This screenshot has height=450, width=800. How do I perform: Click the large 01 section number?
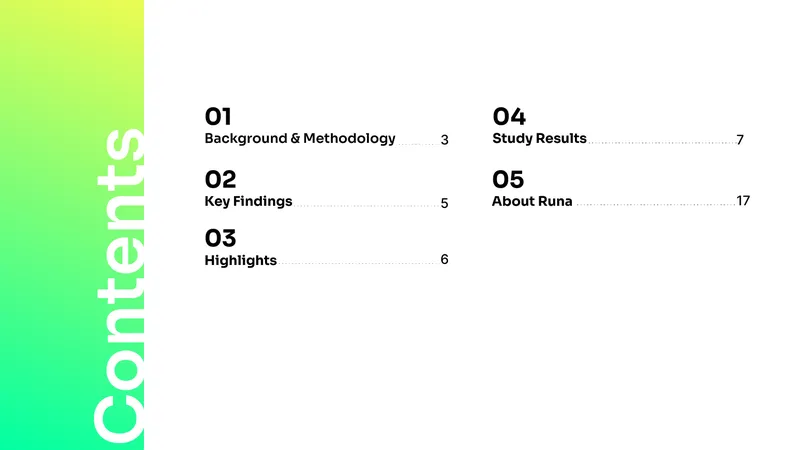tap(218, 116)
